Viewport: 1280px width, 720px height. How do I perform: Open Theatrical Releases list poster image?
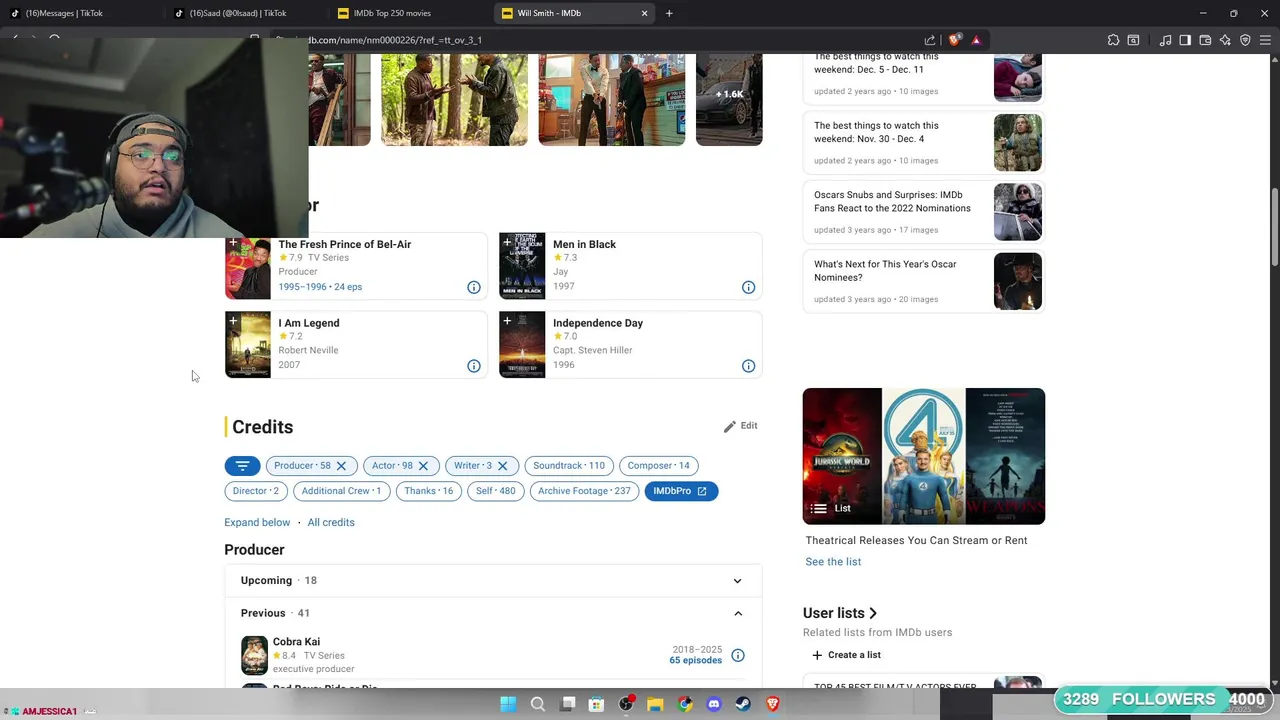[924, 456]
